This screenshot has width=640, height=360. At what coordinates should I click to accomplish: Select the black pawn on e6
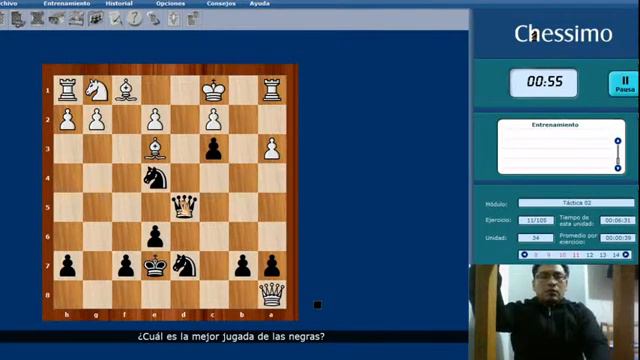click(x=155, y=236)
